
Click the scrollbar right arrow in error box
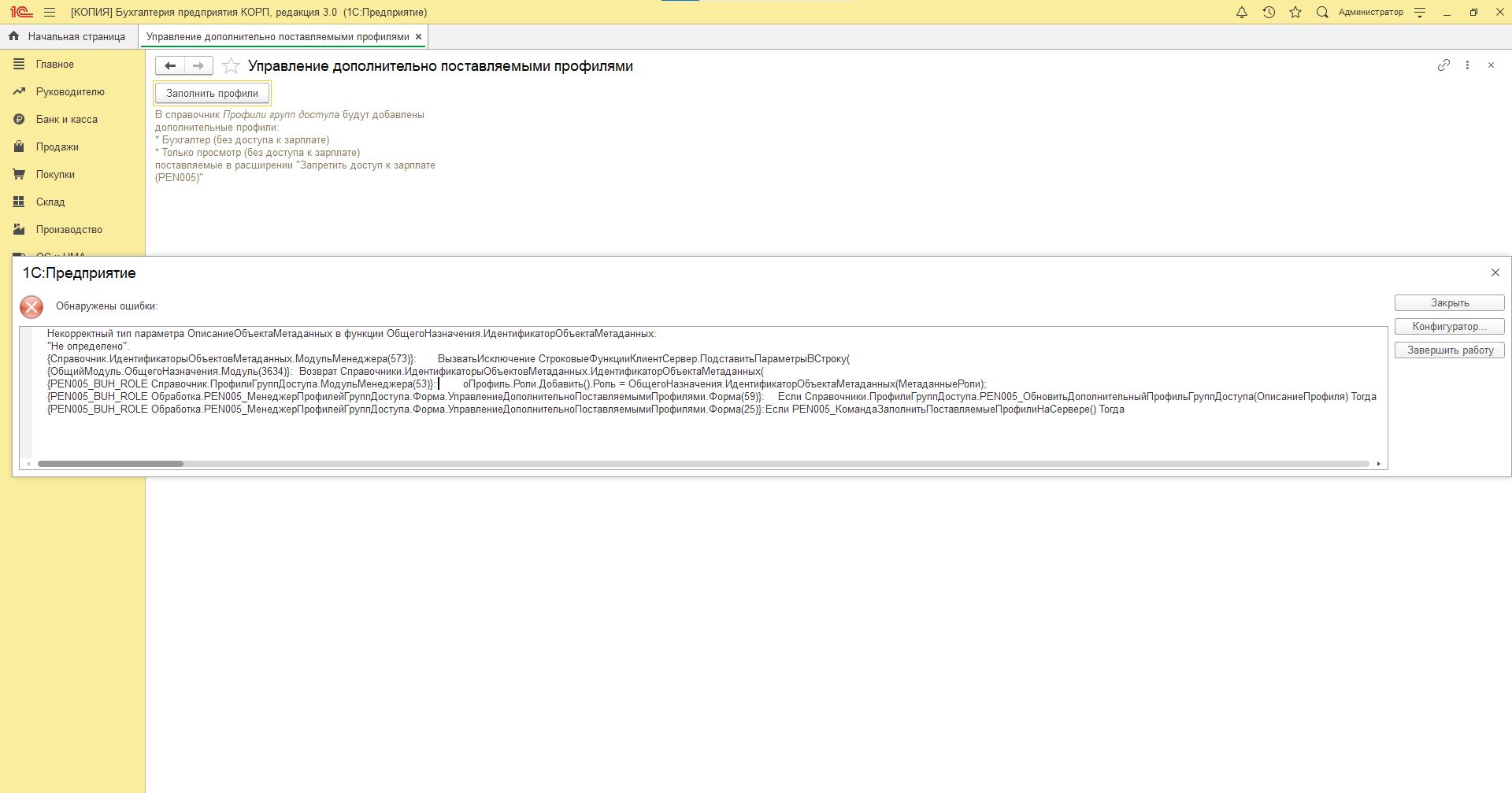pyautogui.click(x=1378, y=464)
